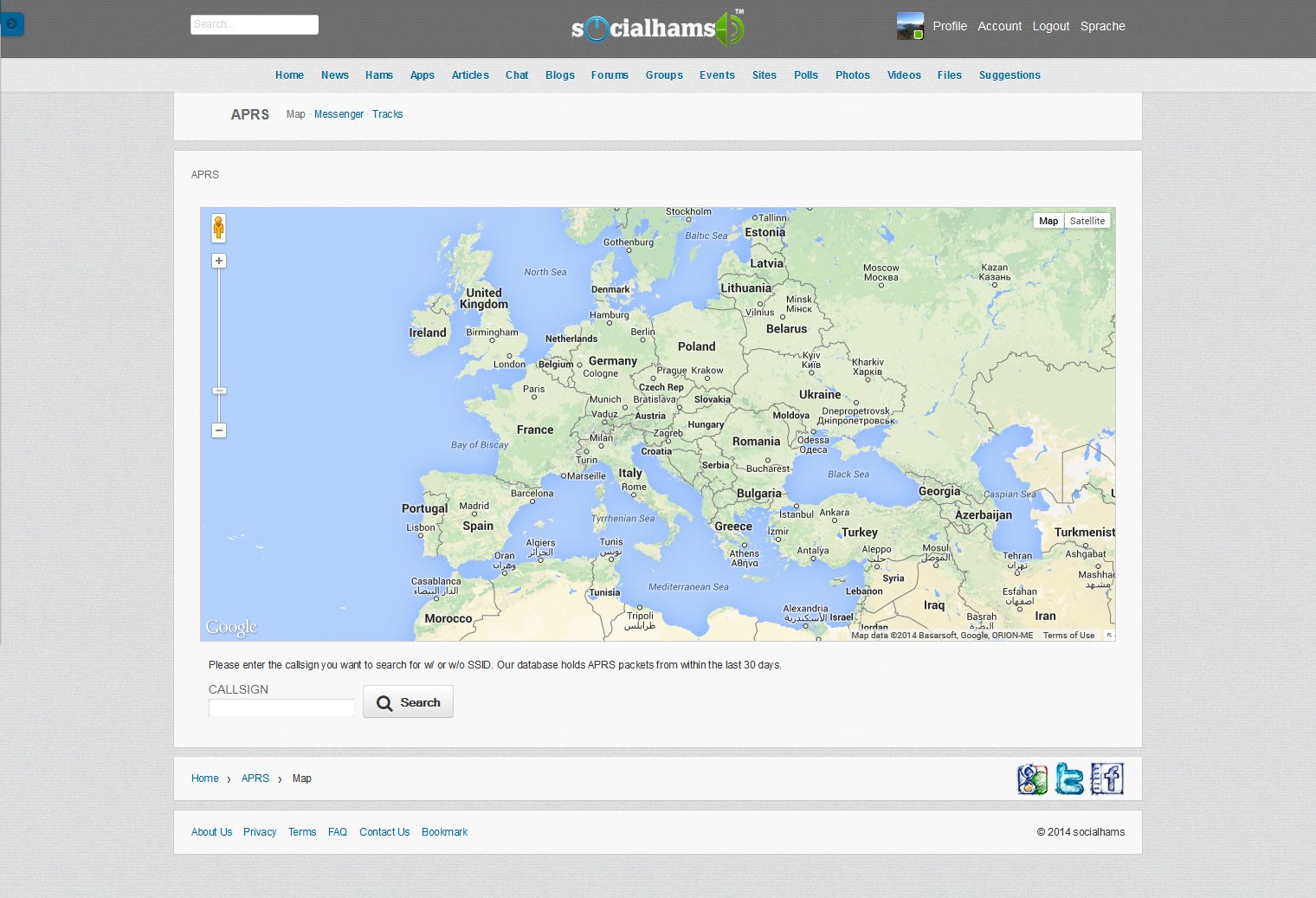
Task: Open the News menu item
Action: [335, 75]
